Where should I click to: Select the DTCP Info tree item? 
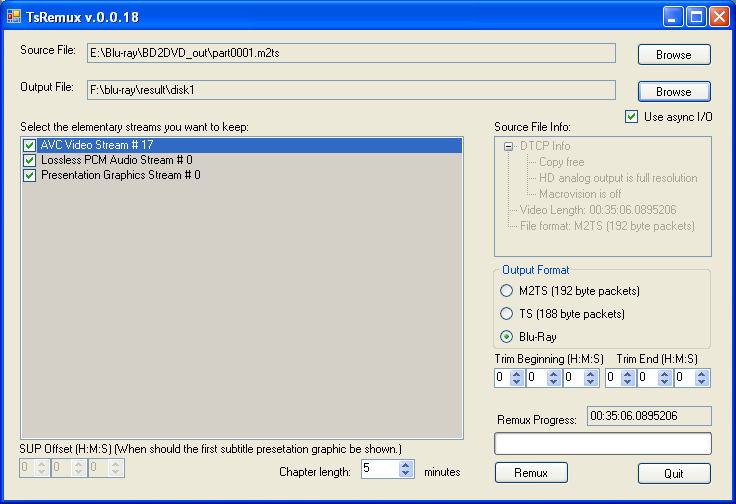click(x=545, y=146)
